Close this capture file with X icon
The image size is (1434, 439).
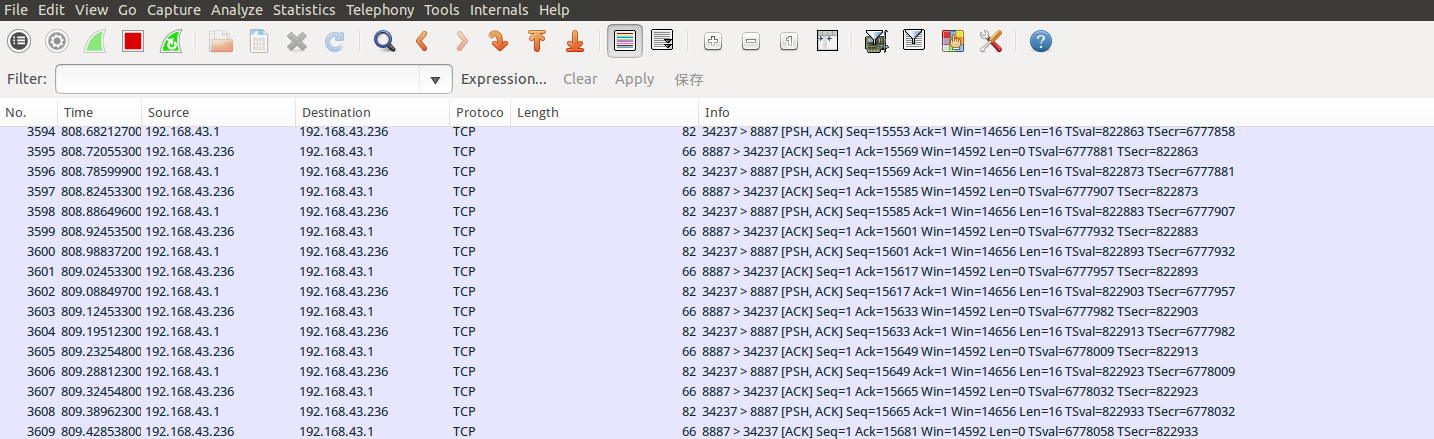click(297, 41)
